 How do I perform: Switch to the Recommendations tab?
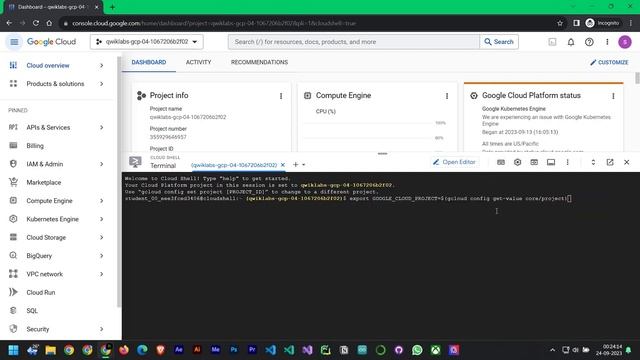[x=259, y=62]
